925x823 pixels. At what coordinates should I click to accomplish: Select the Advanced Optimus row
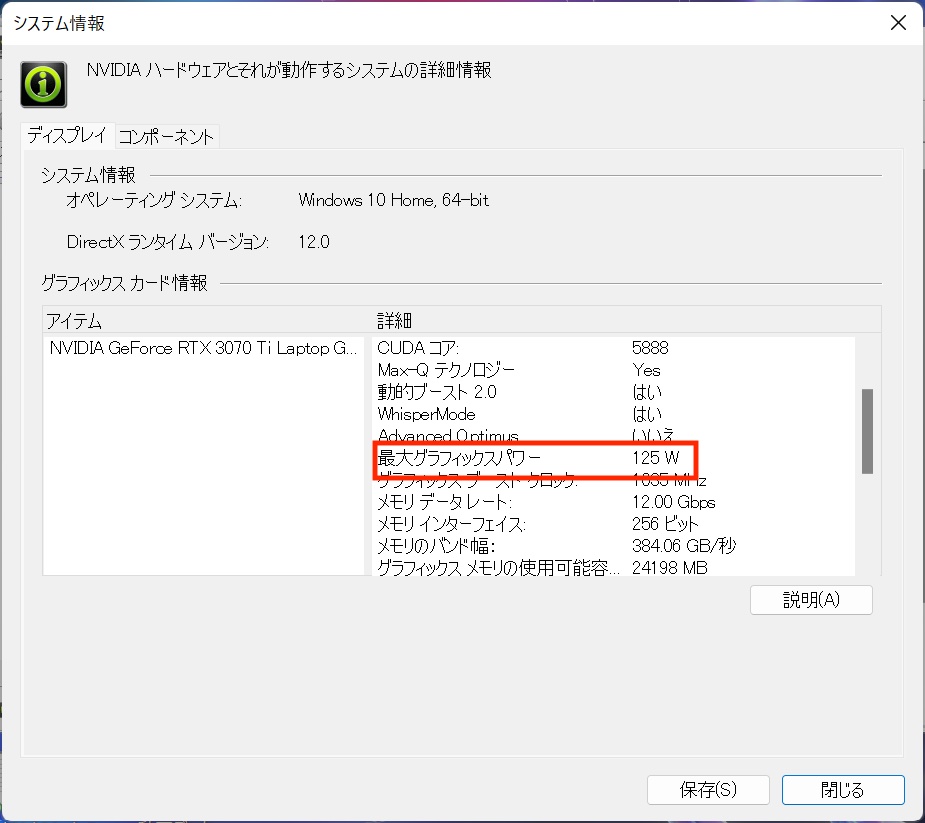614,436
